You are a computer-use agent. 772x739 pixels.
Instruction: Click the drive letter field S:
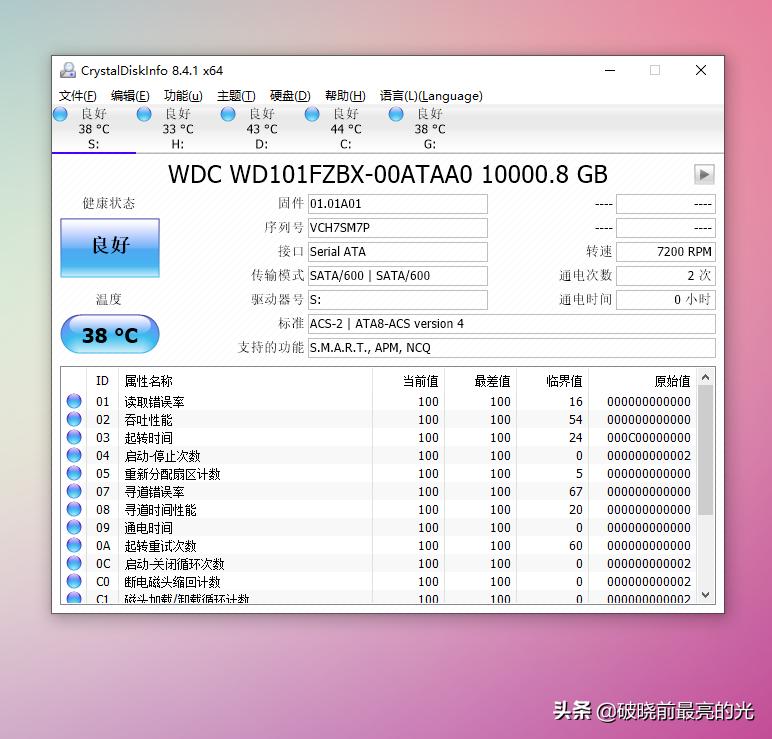click(398, 300)
